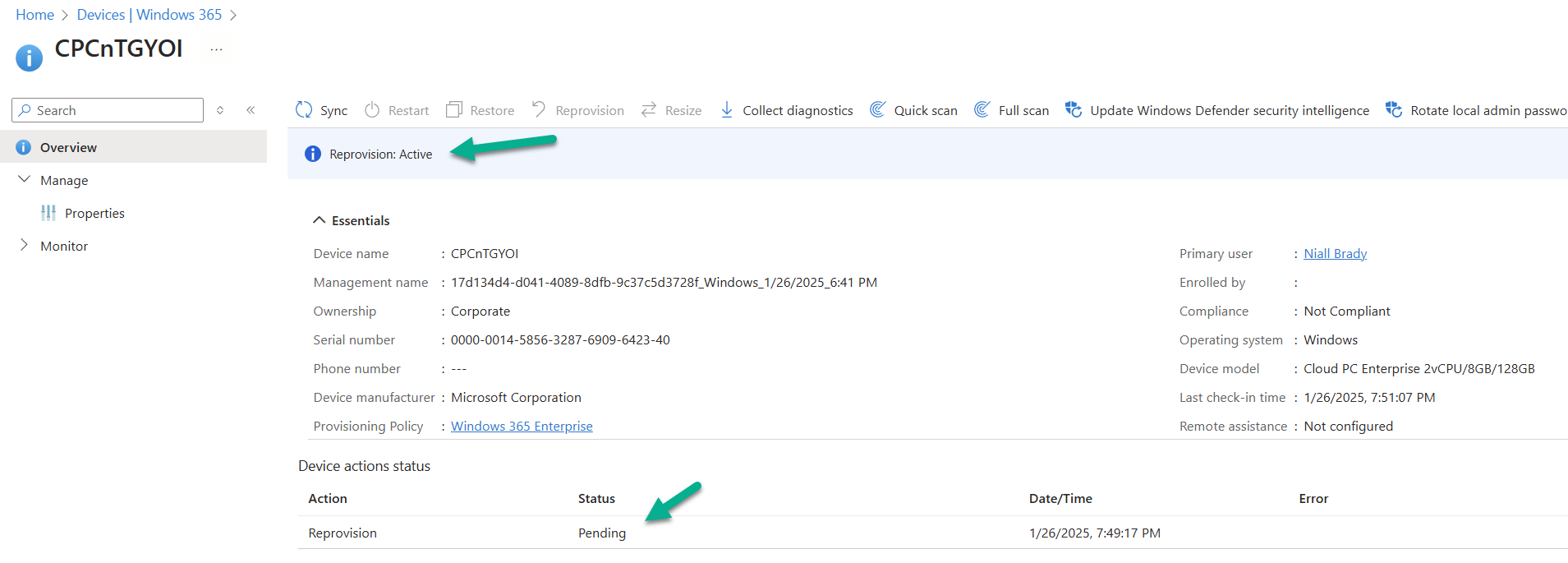Click the blue info icon beside CPCnTGYOI title
Screen dimensions: 1568x563
point(30,58)
